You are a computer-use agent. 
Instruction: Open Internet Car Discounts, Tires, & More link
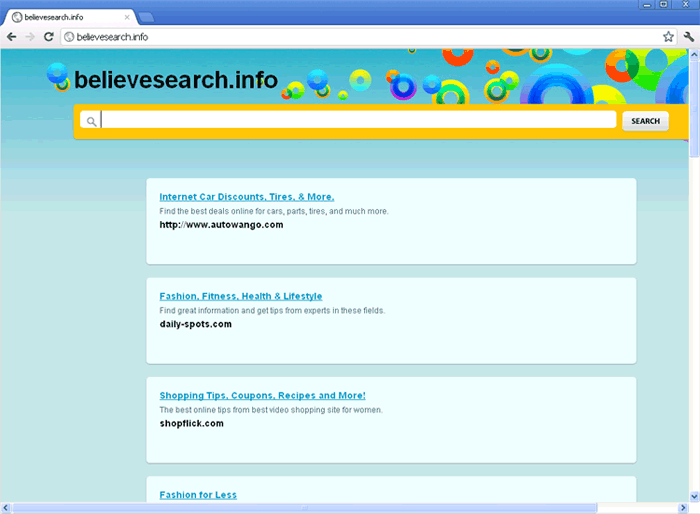(x=247, y=197)
